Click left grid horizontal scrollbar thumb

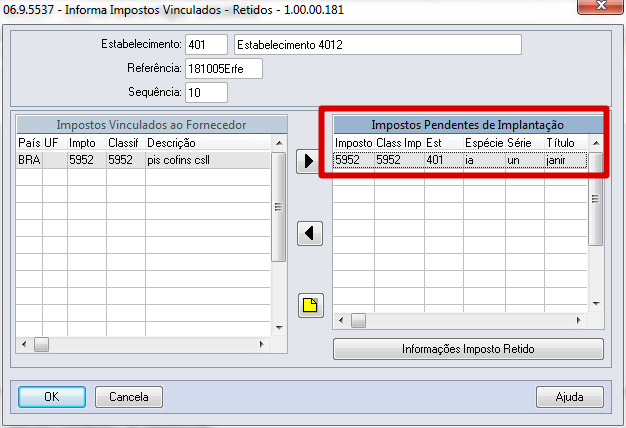41,344
